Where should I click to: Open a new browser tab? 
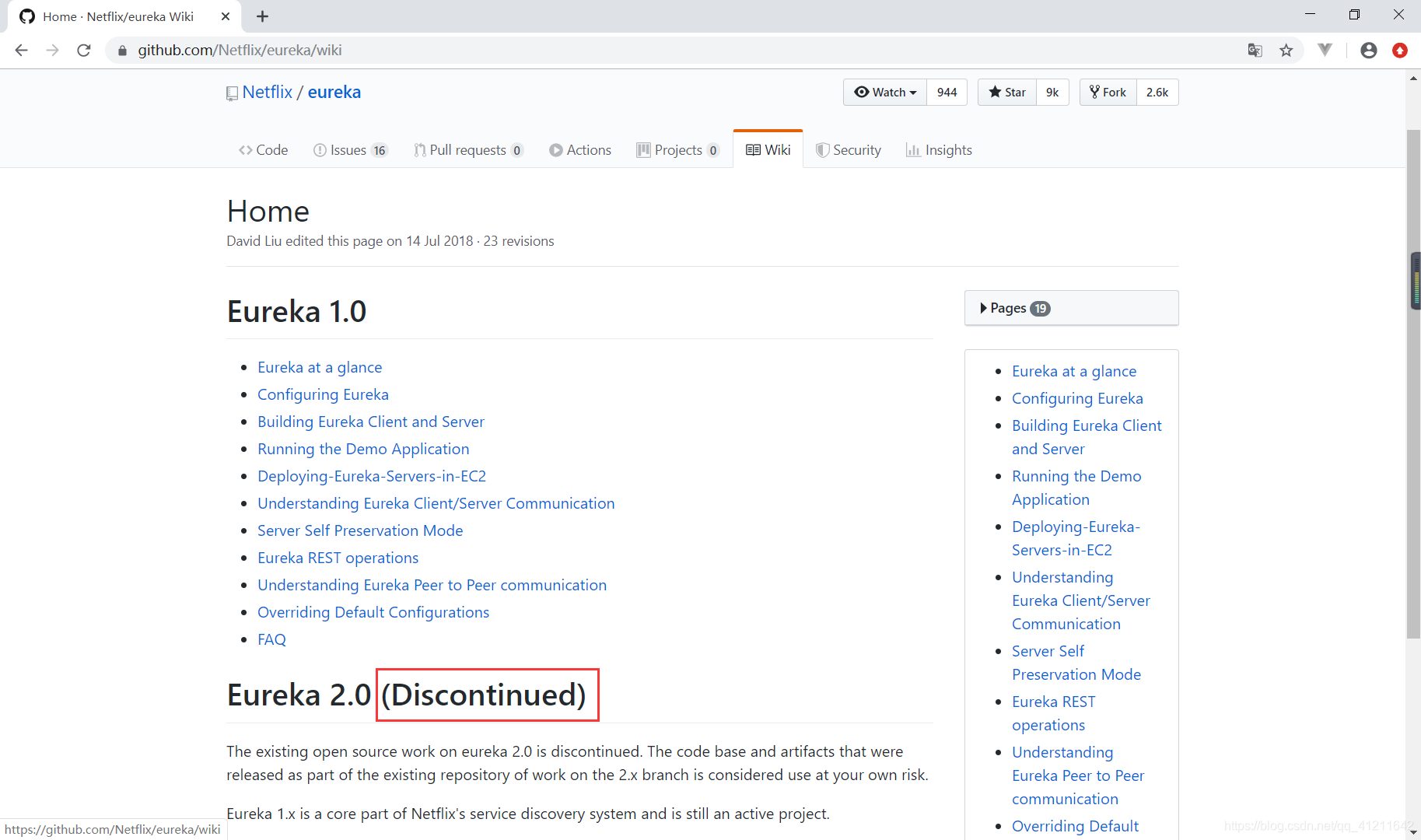tap(262, 16)
